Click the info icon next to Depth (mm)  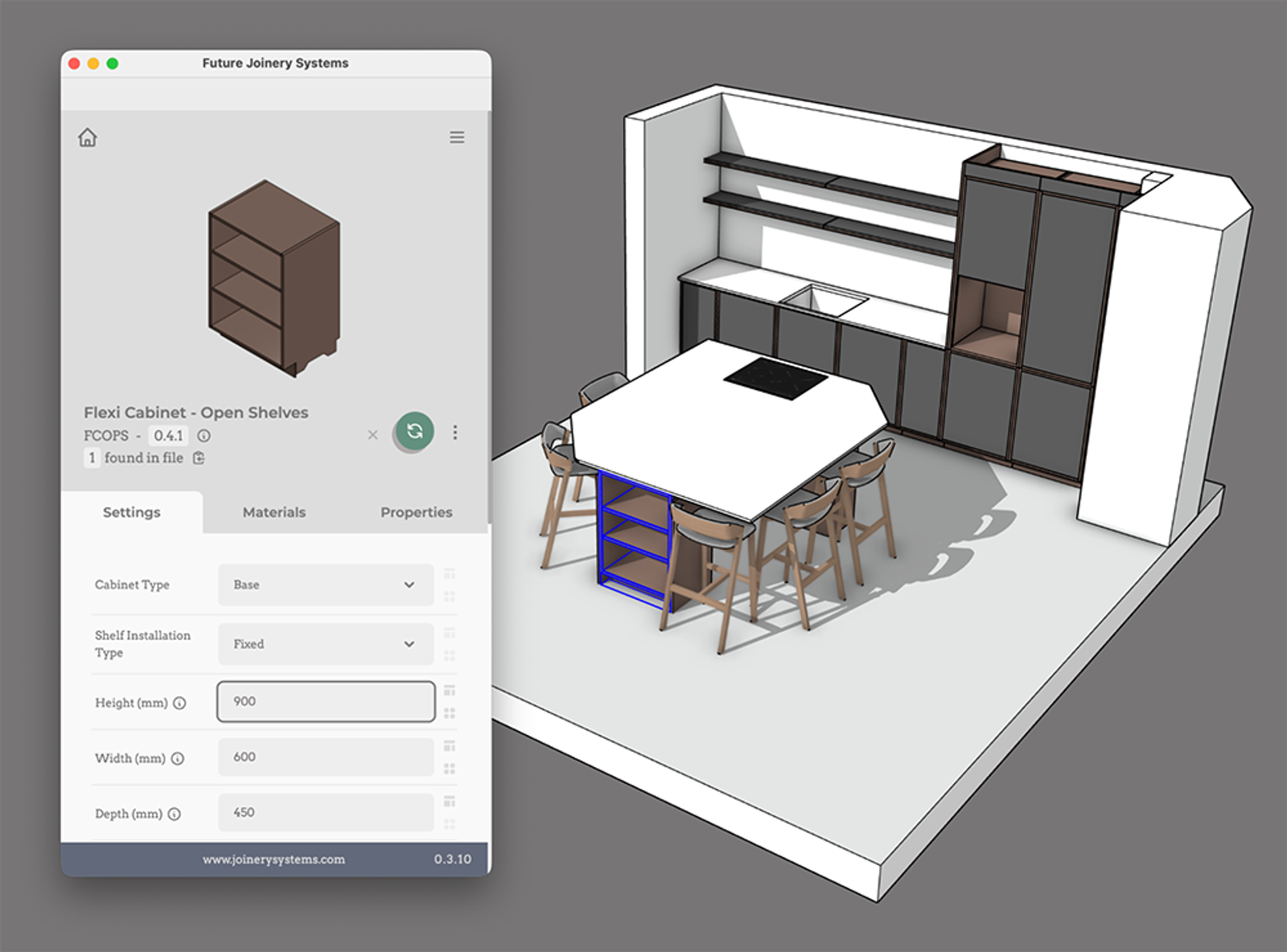pos(176,813)
